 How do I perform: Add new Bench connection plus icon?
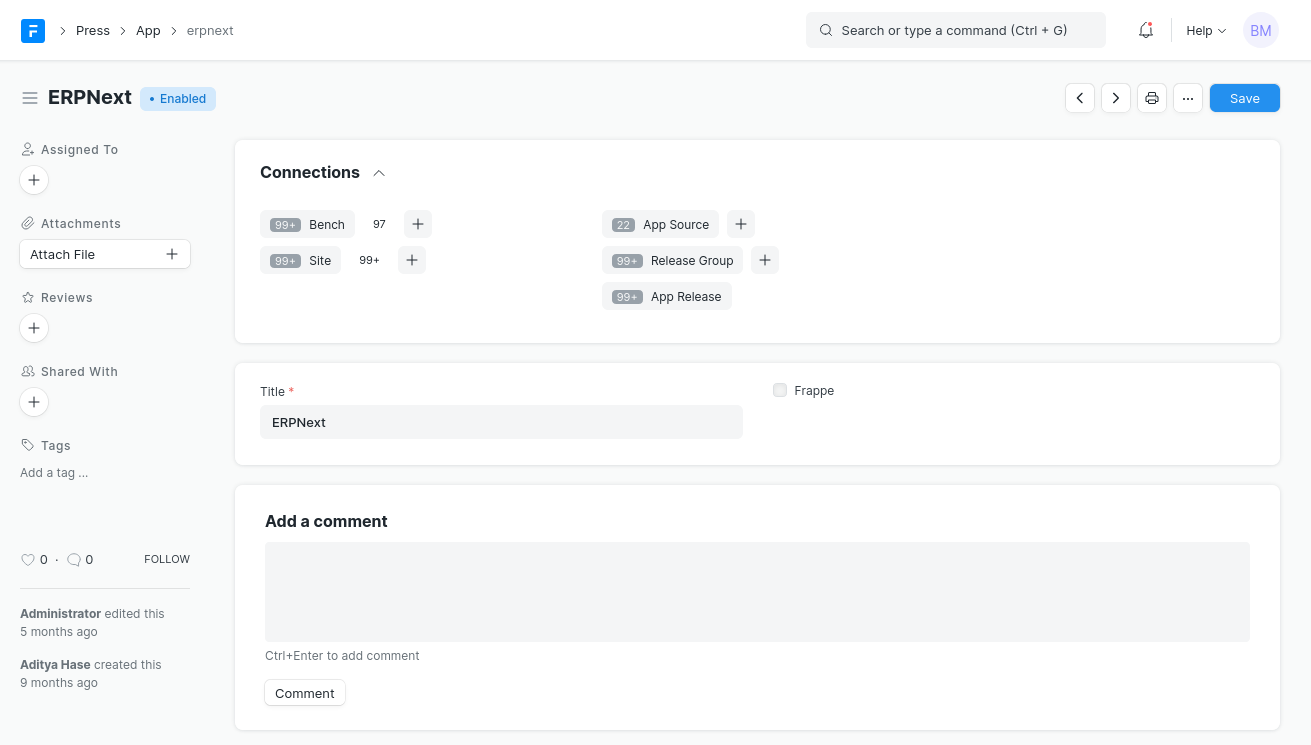click(418, 224)
